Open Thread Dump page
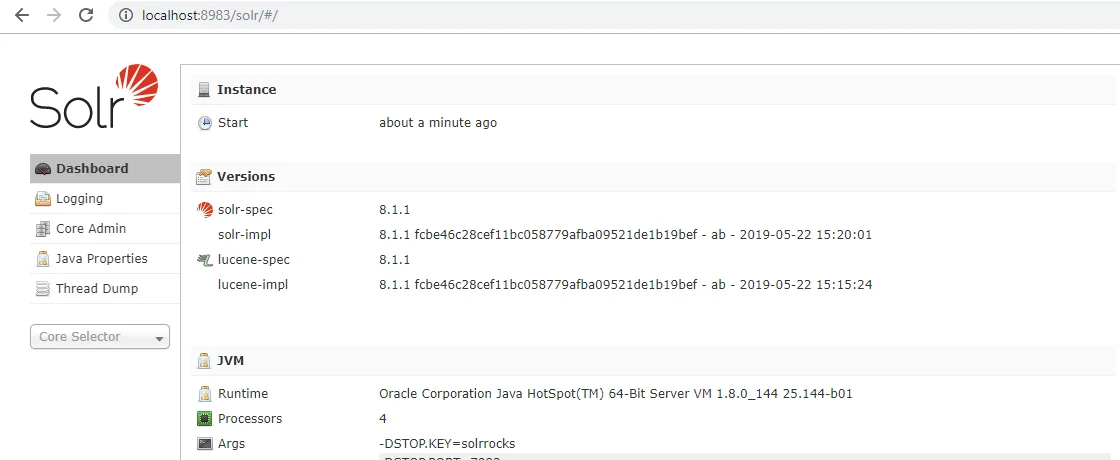 click(105, 289)
